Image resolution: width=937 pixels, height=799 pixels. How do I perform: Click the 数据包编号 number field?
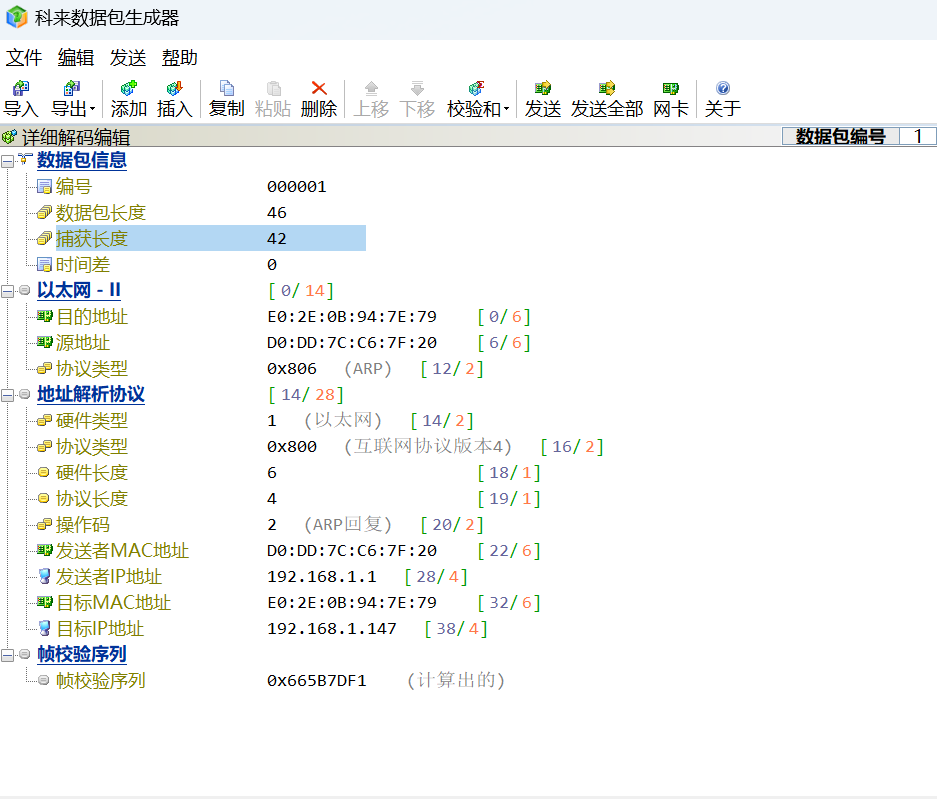coord(917,137)
